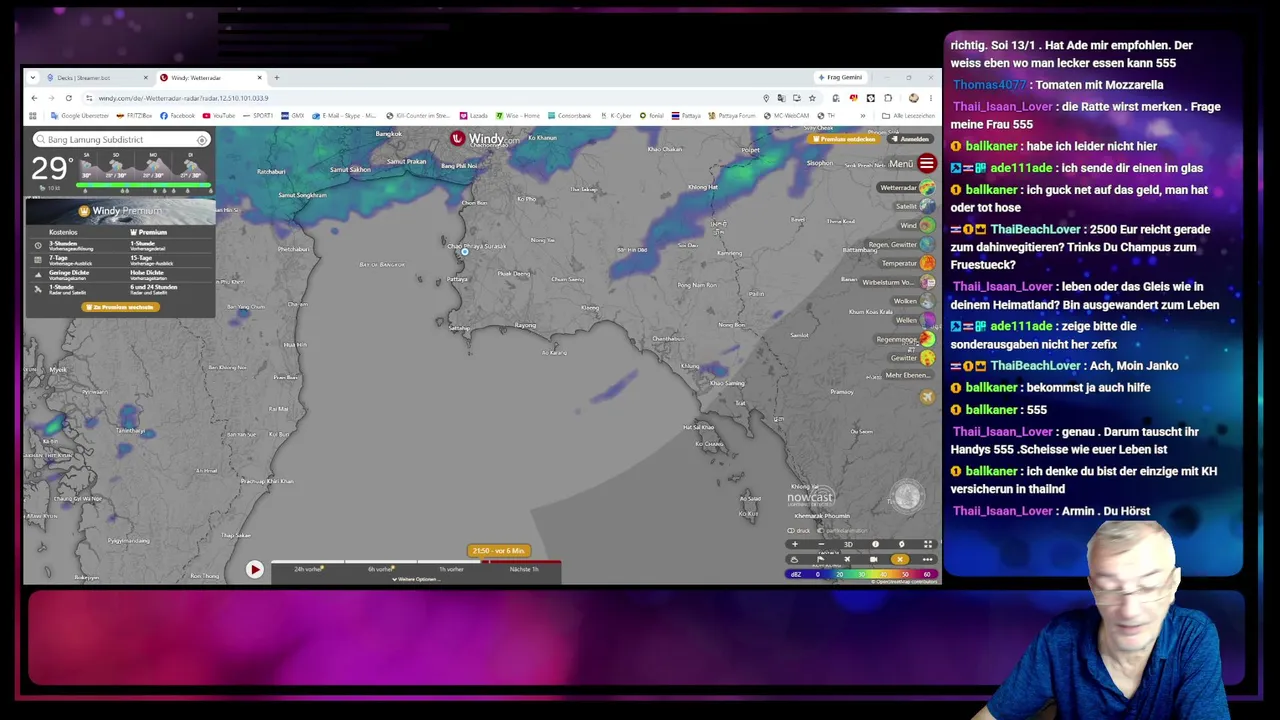Click 'Zu Premium wechseln' orange button
This screenshot has height=720, width=1280.
pos(121,307)
